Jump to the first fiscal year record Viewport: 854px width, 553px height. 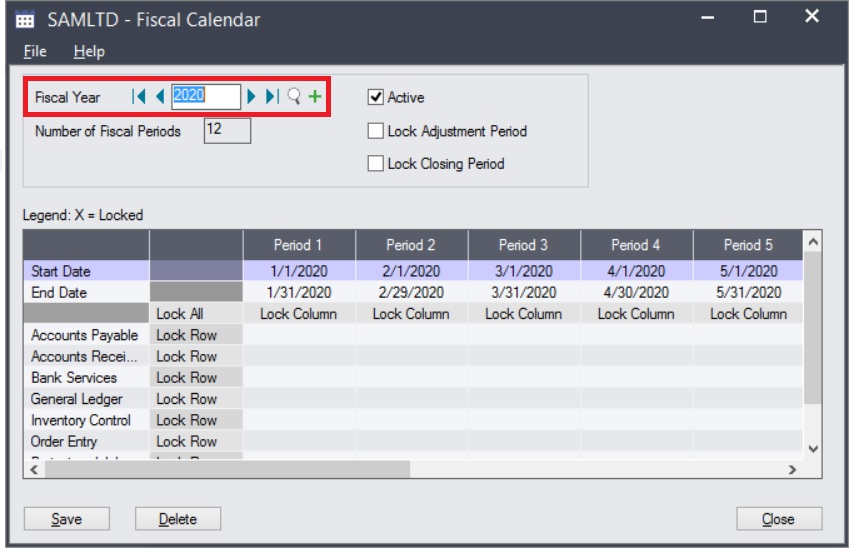[x=138, y=97]
